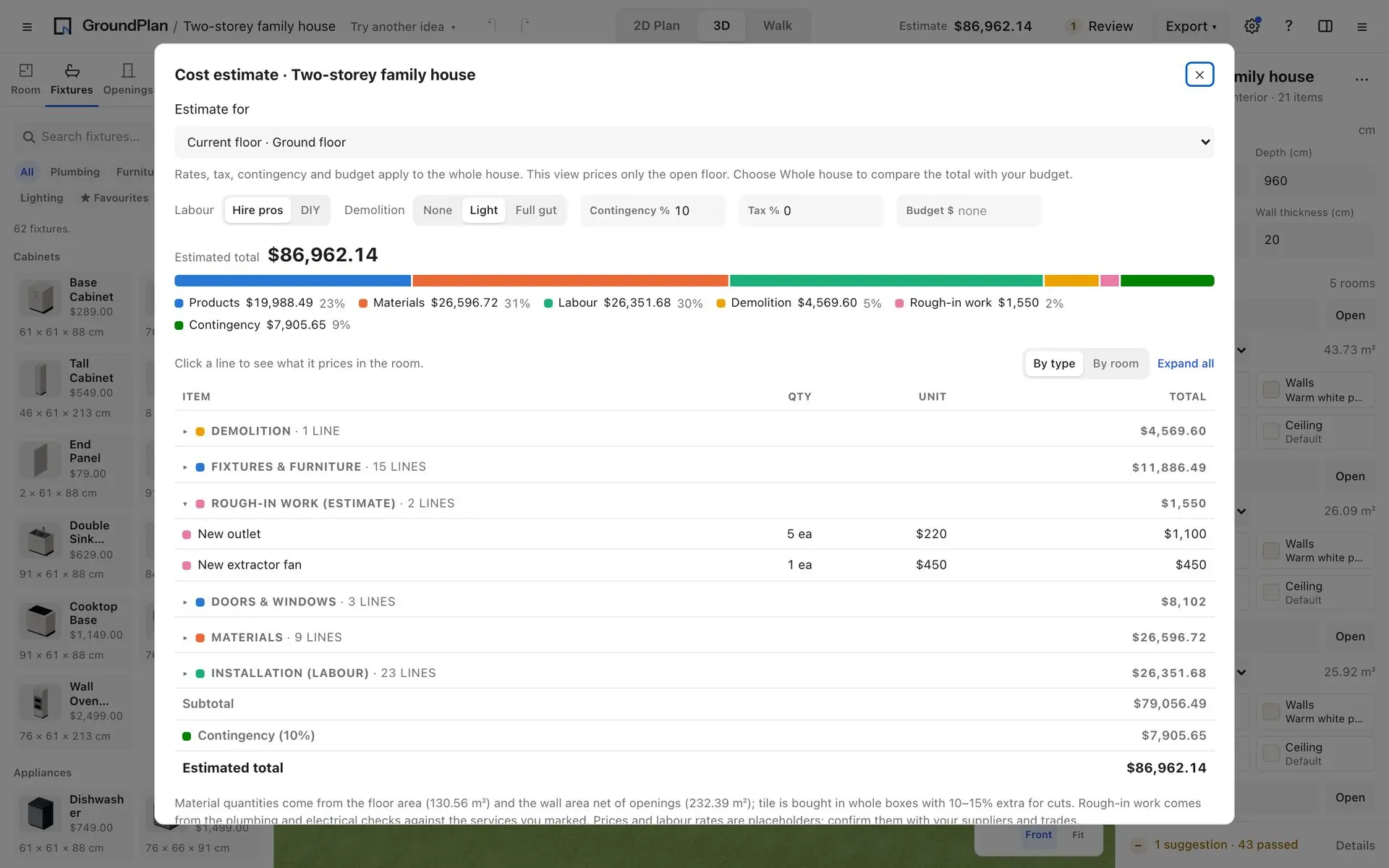This screenshot has width=1389, height=868.
Task: Click the GroundPlan logo icon
Action: [x=63, y=26]
